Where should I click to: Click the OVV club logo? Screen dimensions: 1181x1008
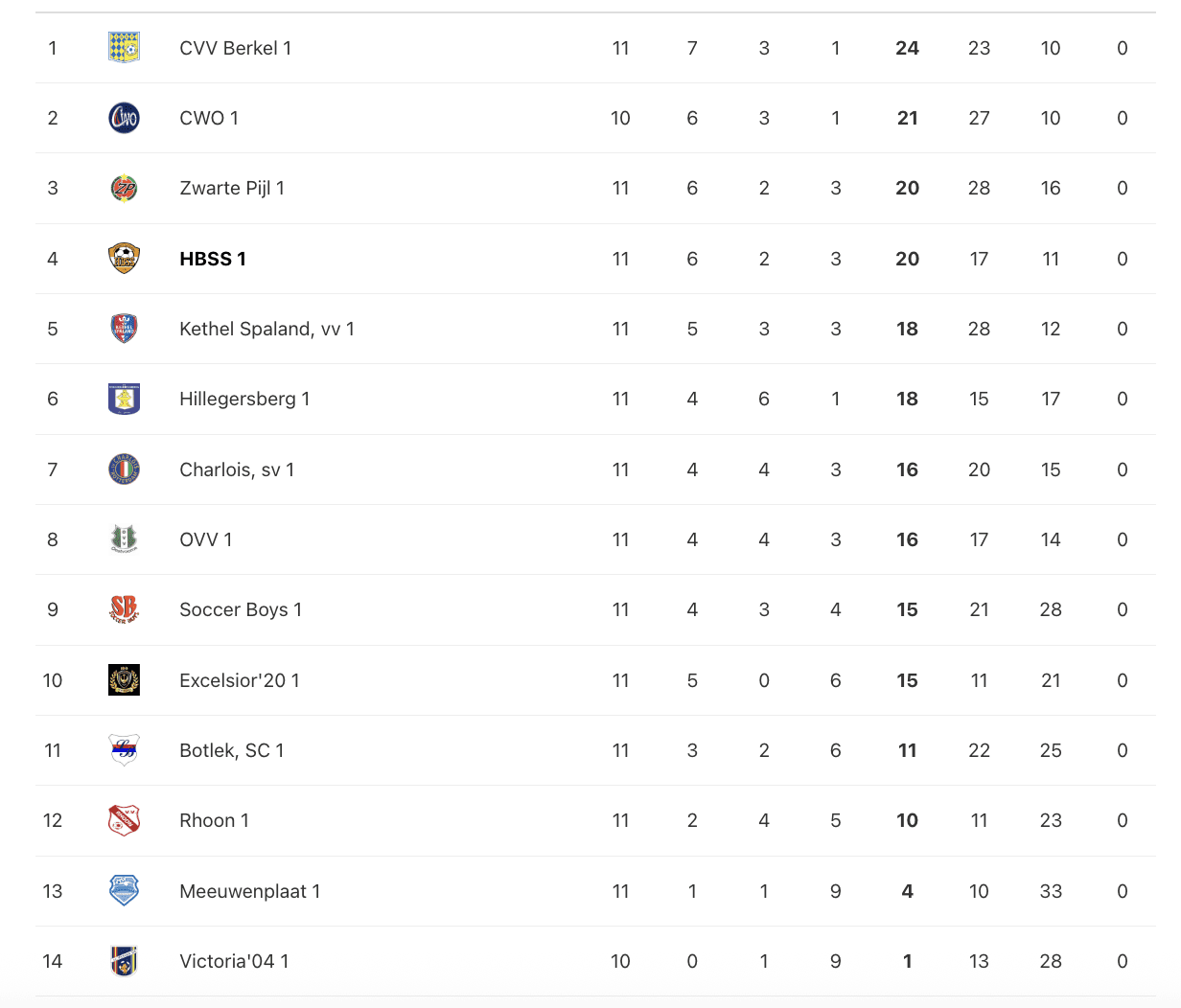(124, 539)
